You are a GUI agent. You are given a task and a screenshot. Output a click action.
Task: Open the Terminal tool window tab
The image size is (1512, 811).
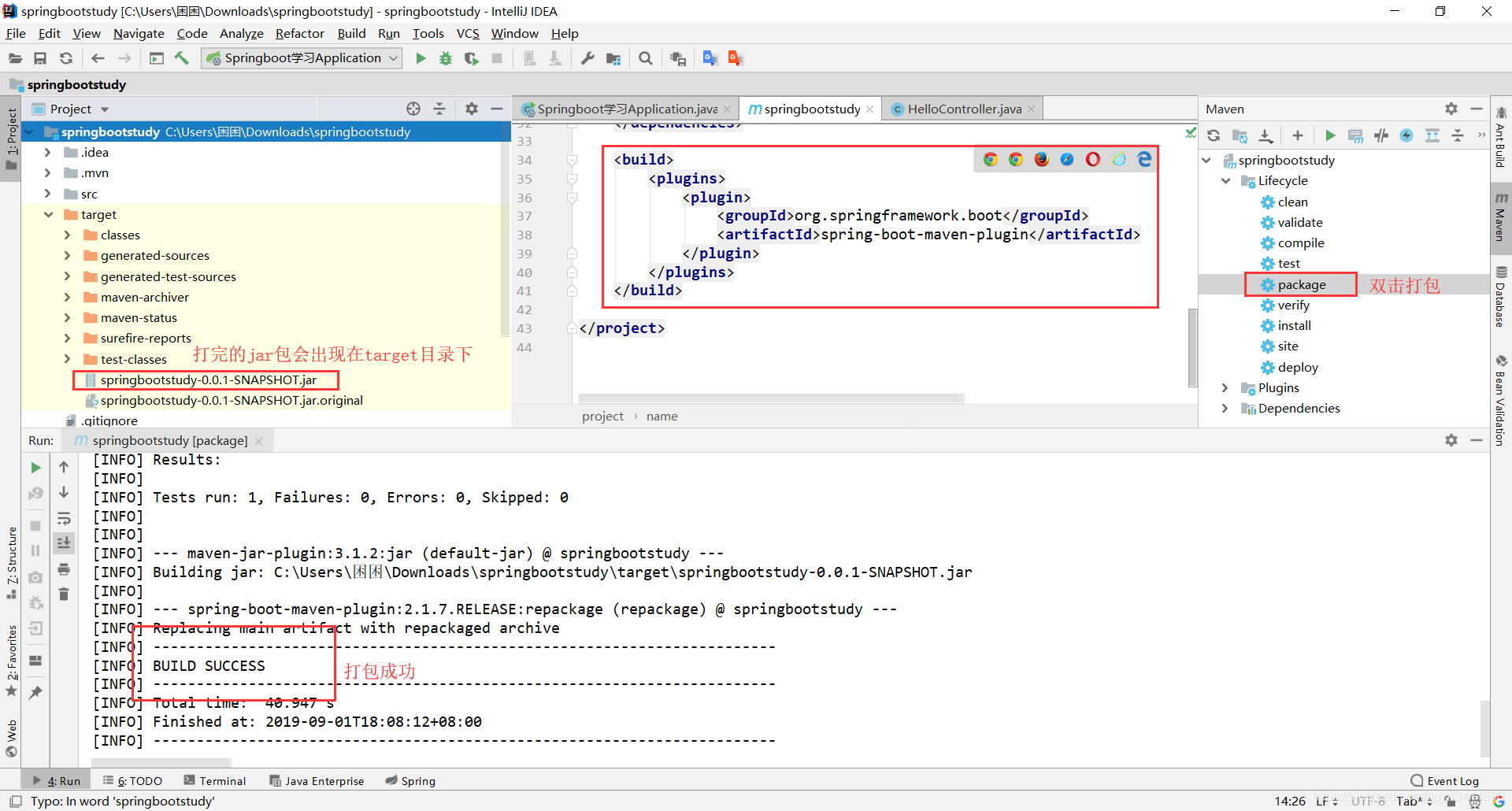click(x=215, y=780)
